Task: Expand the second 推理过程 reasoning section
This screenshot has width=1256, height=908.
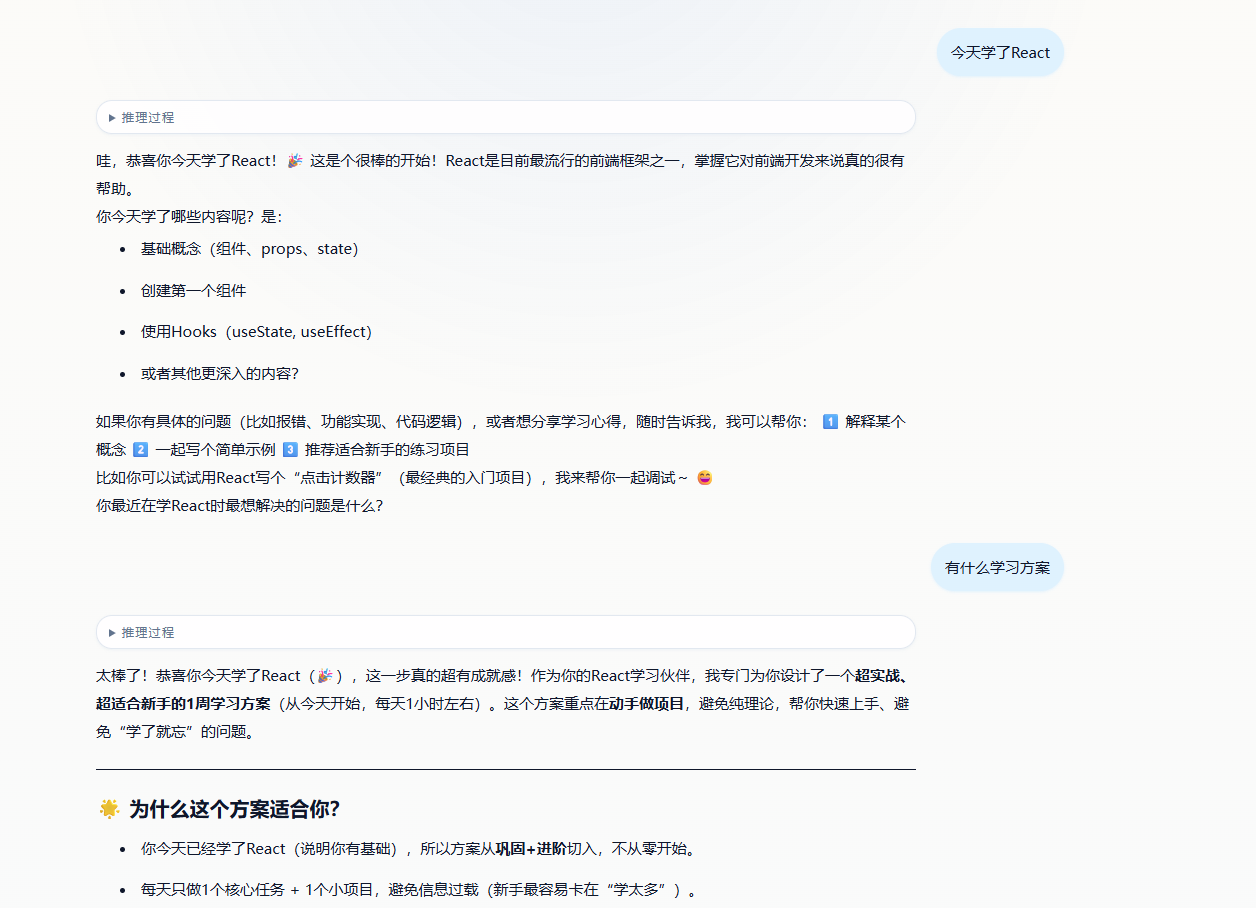Action: (x=505, y=632)
